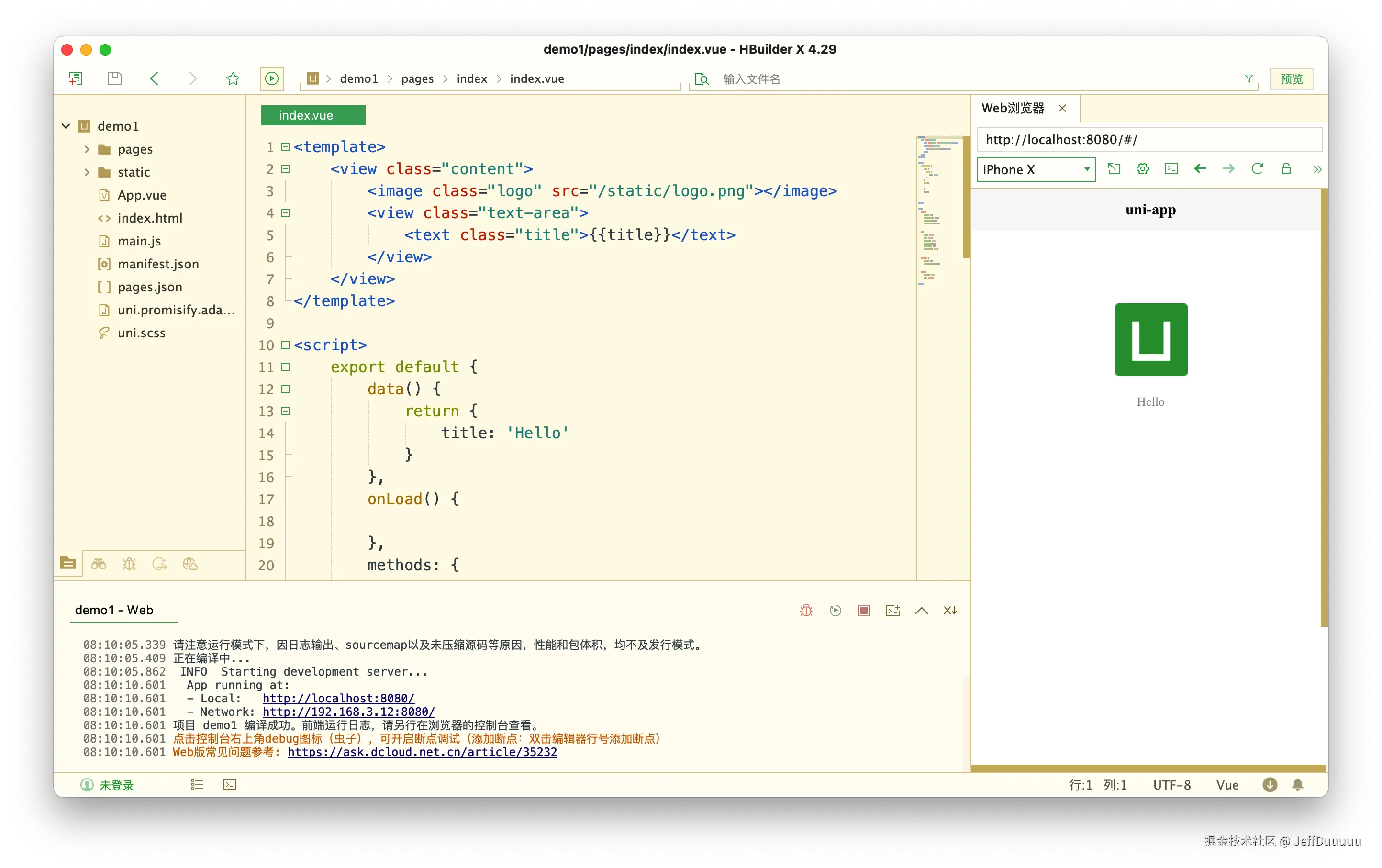
Task: Click the browser settings gear icon
Action: point(1142,168)
